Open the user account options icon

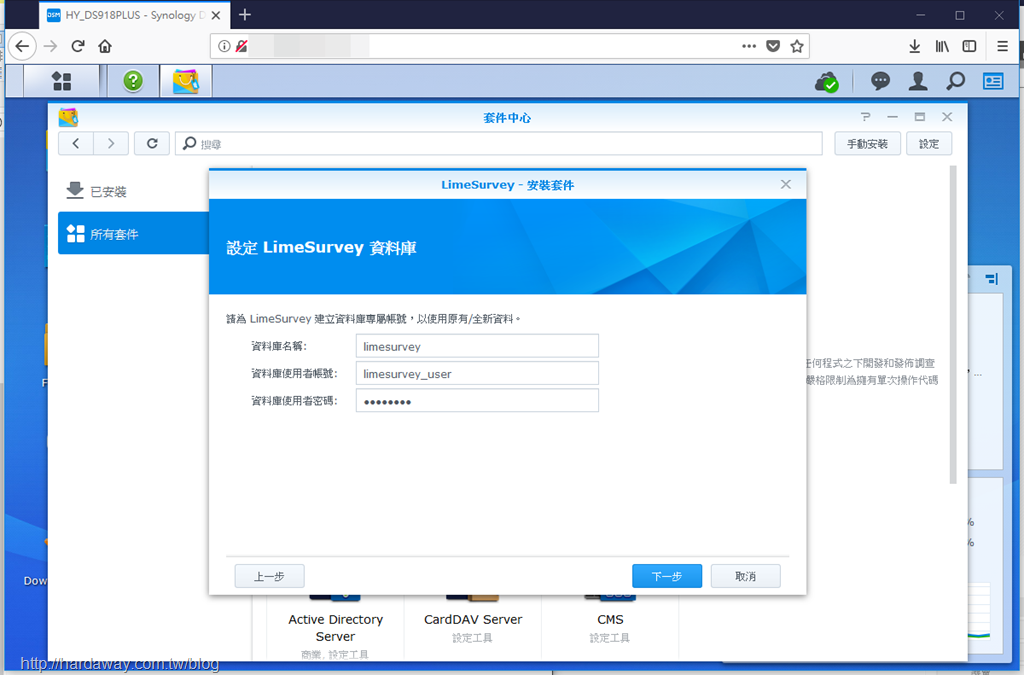[x=918, y=81]
